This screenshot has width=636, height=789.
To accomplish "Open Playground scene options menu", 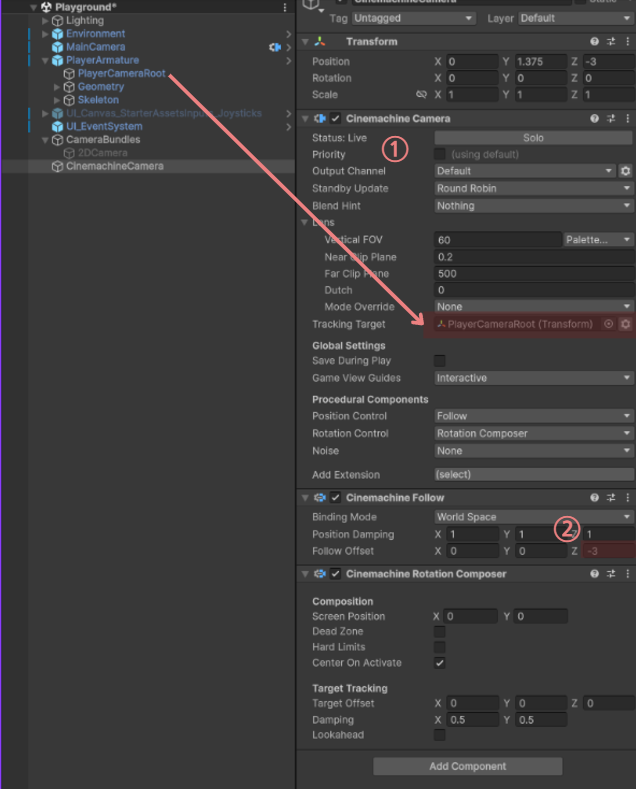I will coord(285,7).
